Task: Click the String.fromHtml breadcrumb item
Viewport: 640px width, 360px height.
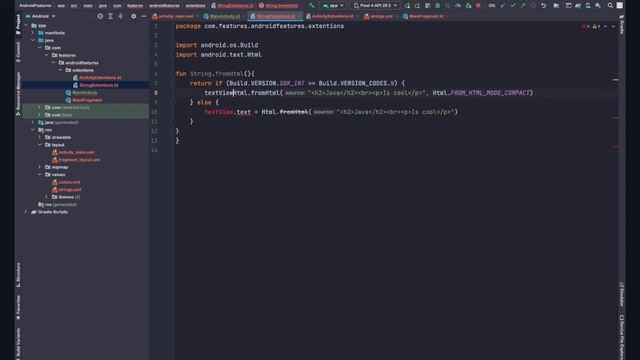Action: pyautogui.click(x=279, y=6)
